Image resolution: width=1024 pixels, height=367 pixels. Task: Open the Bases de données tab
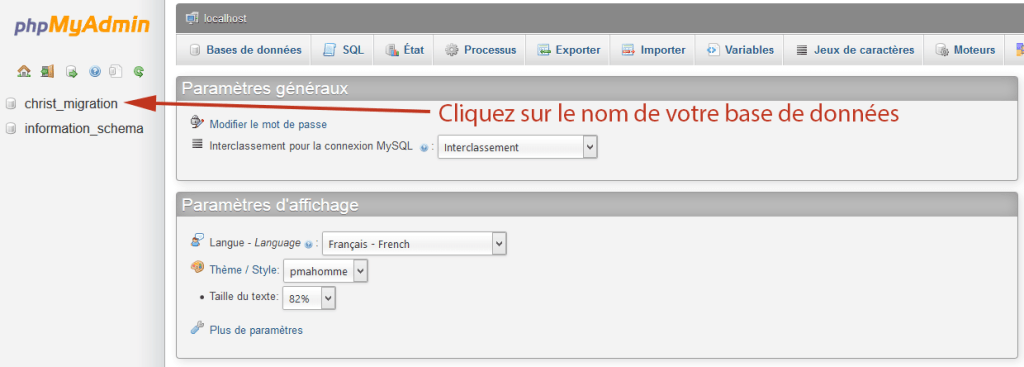click(x=246, y=50)
